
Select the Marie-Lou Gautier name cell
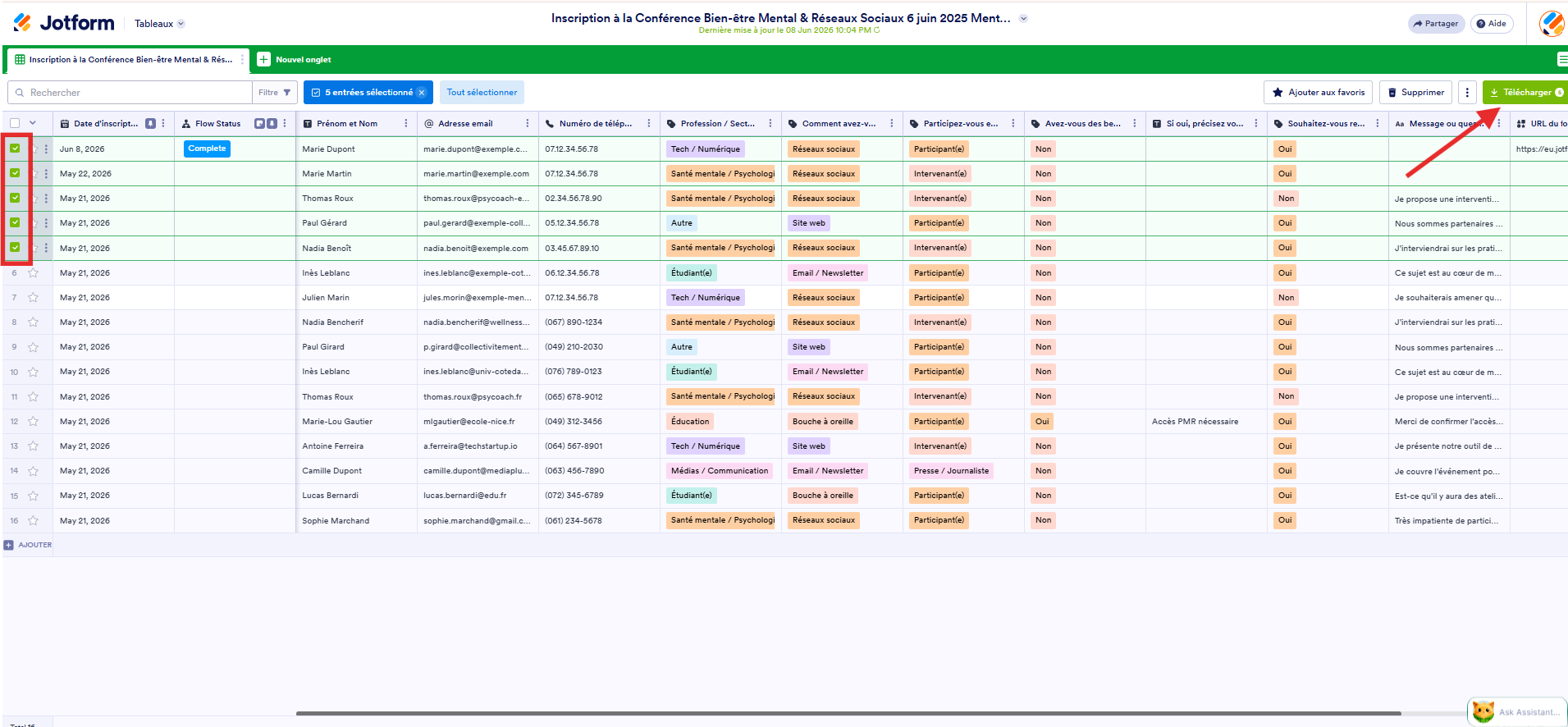(x=356, y=422)
